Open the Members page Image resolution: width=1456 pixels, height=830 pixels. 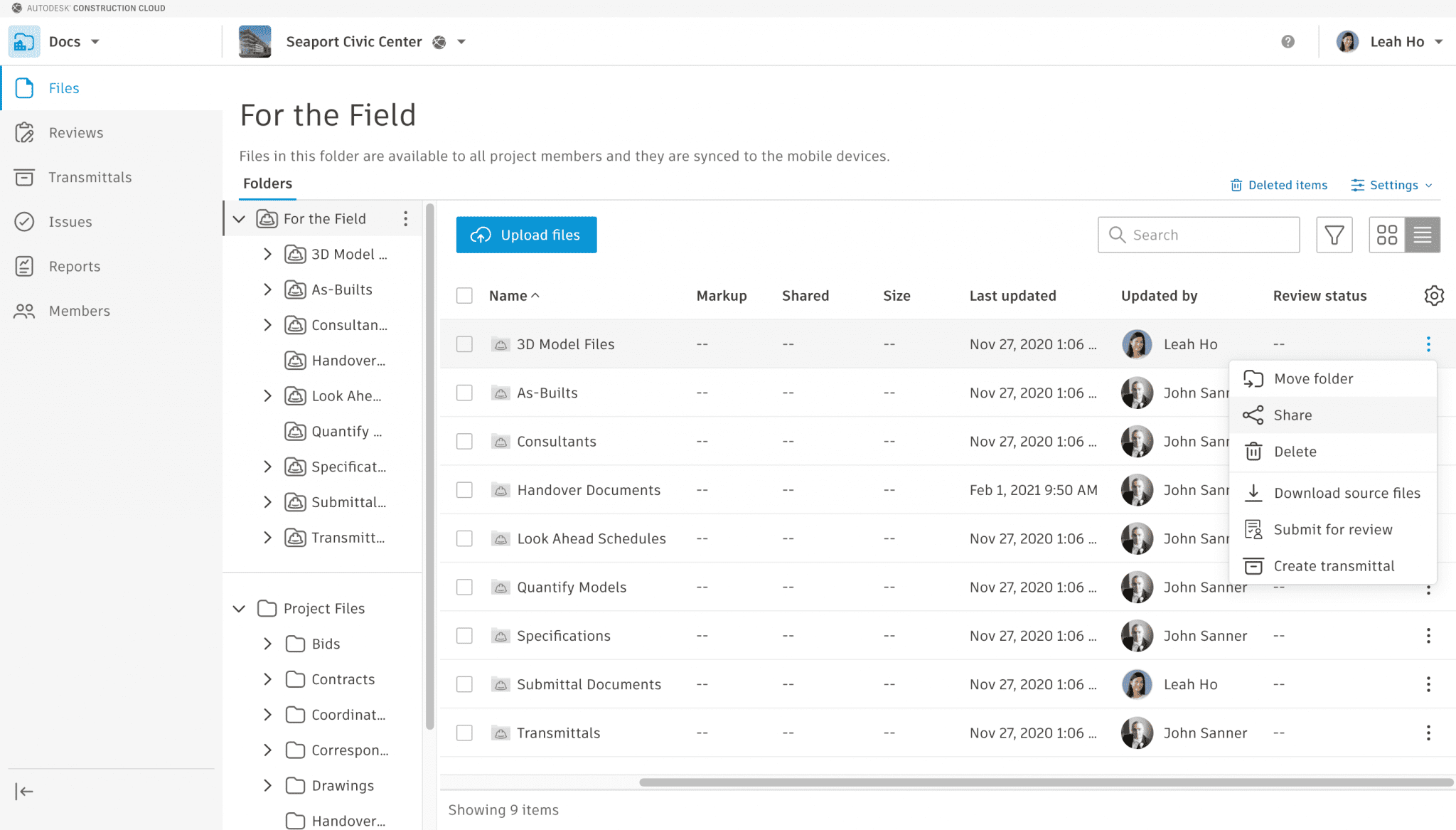79,311
